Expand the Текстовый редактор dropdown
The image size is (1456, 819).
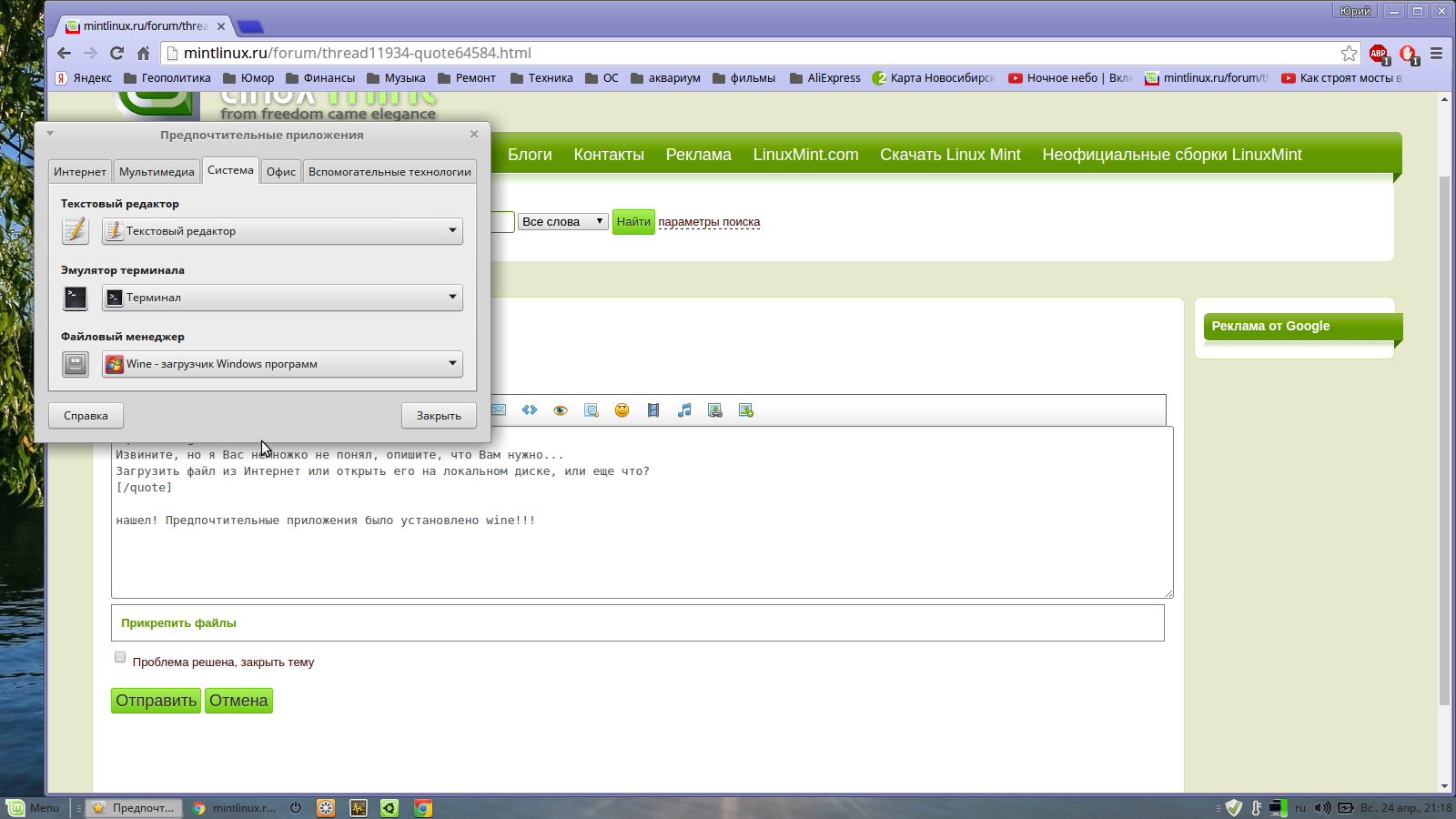282,231
